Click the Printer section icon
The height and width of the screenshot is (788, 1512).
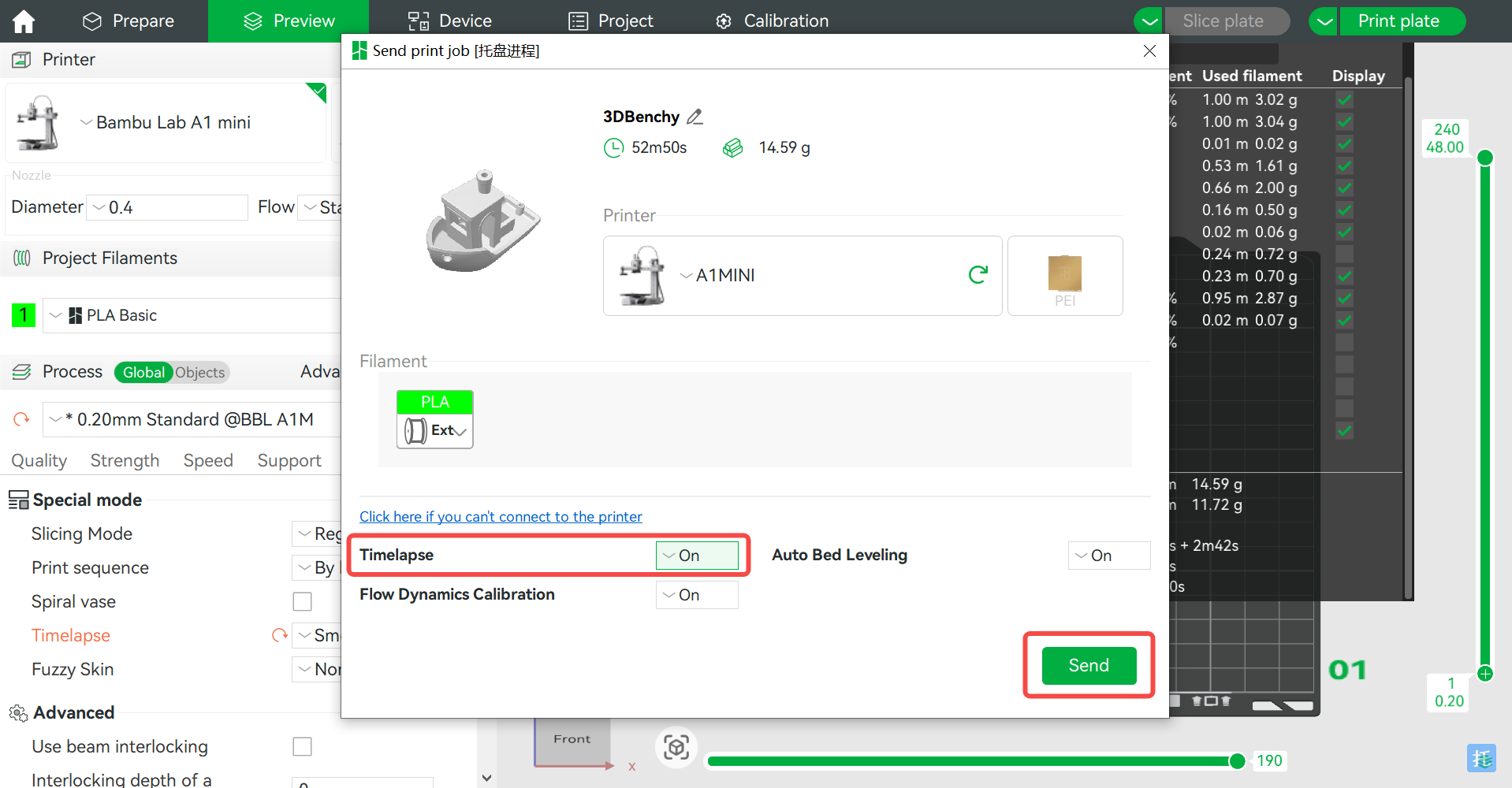[x=21, y=59]
